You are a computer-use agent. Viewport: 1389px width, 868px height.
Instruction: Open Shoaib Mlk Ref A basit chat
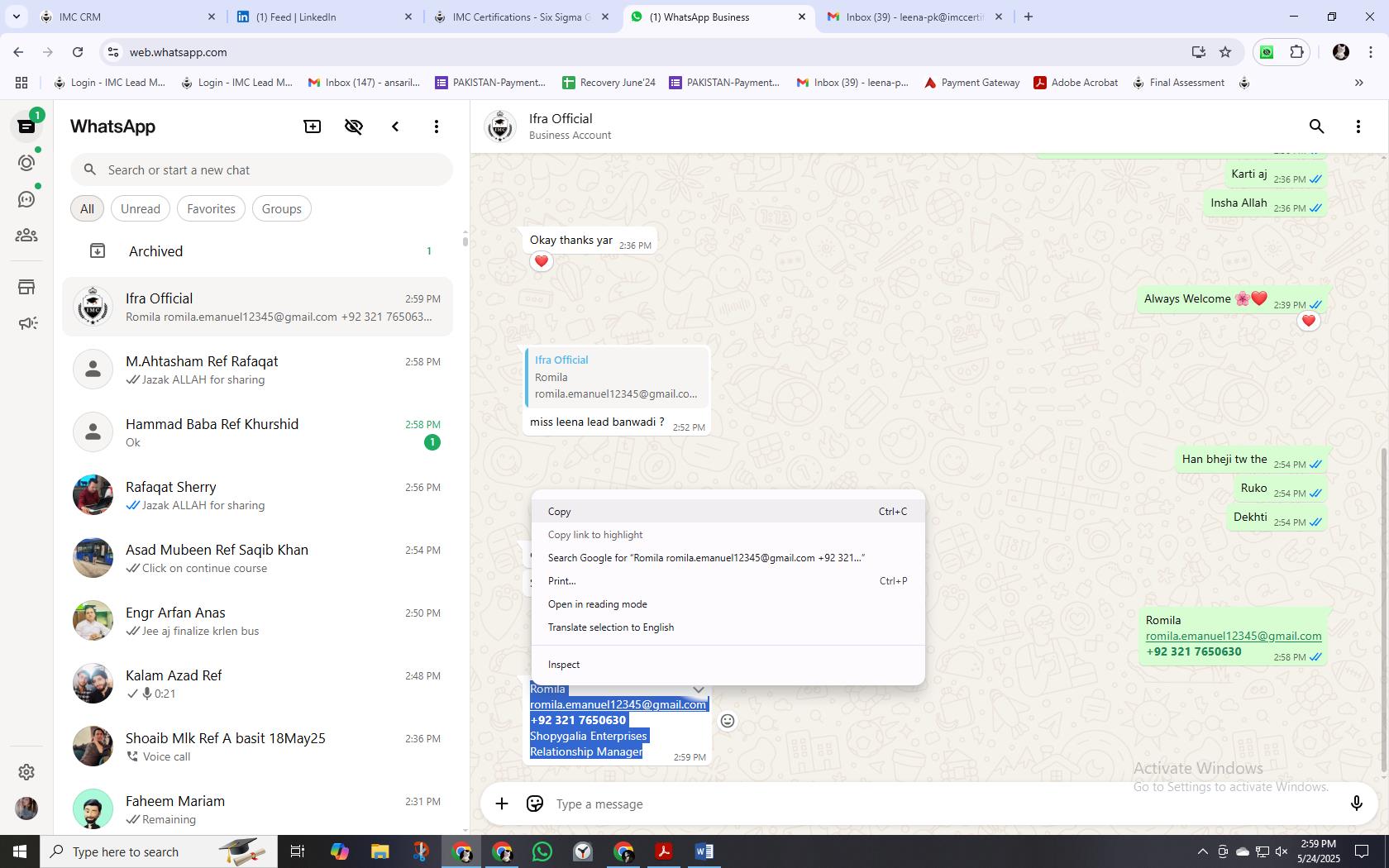(258, 746)
